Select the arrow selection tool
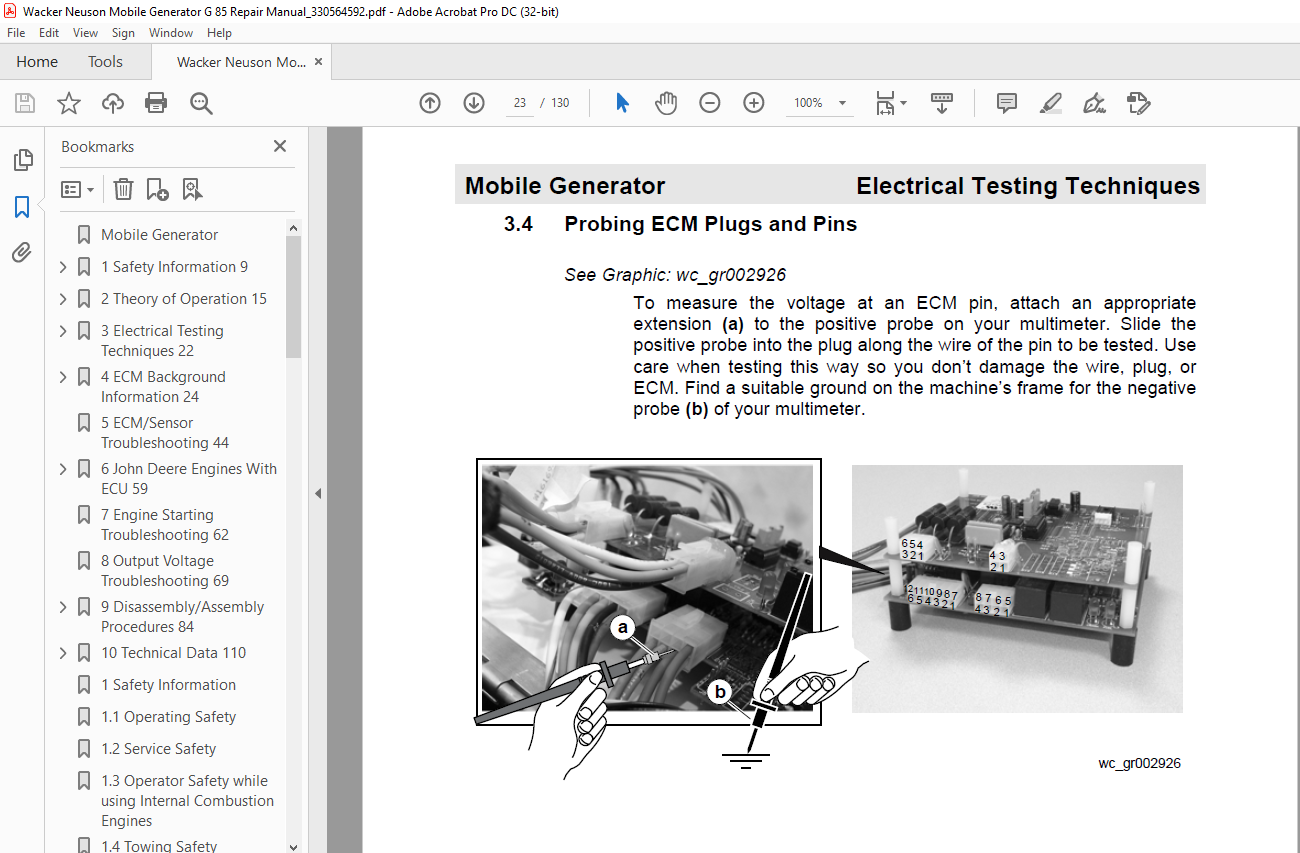This screenshot has width=1300, height=853. (x=622, y=103)
